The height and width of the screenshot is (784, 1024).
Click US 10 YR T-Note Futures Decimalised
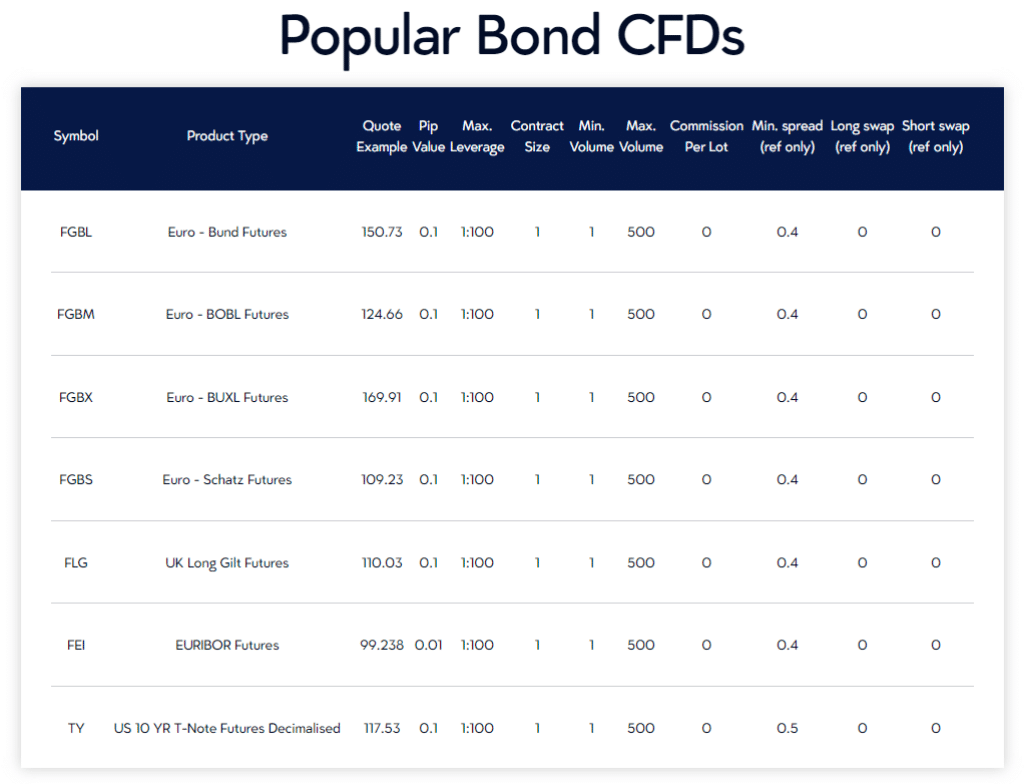pyautogui.click(x=227, y=728)
